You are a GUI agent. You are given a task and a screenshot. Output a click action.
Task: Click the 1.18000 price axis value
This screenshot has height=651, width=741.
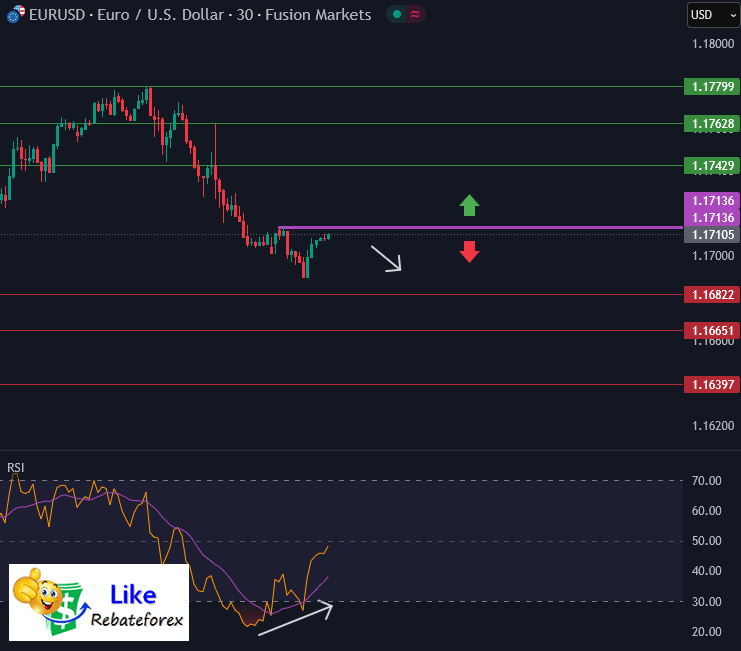[713, 44]
